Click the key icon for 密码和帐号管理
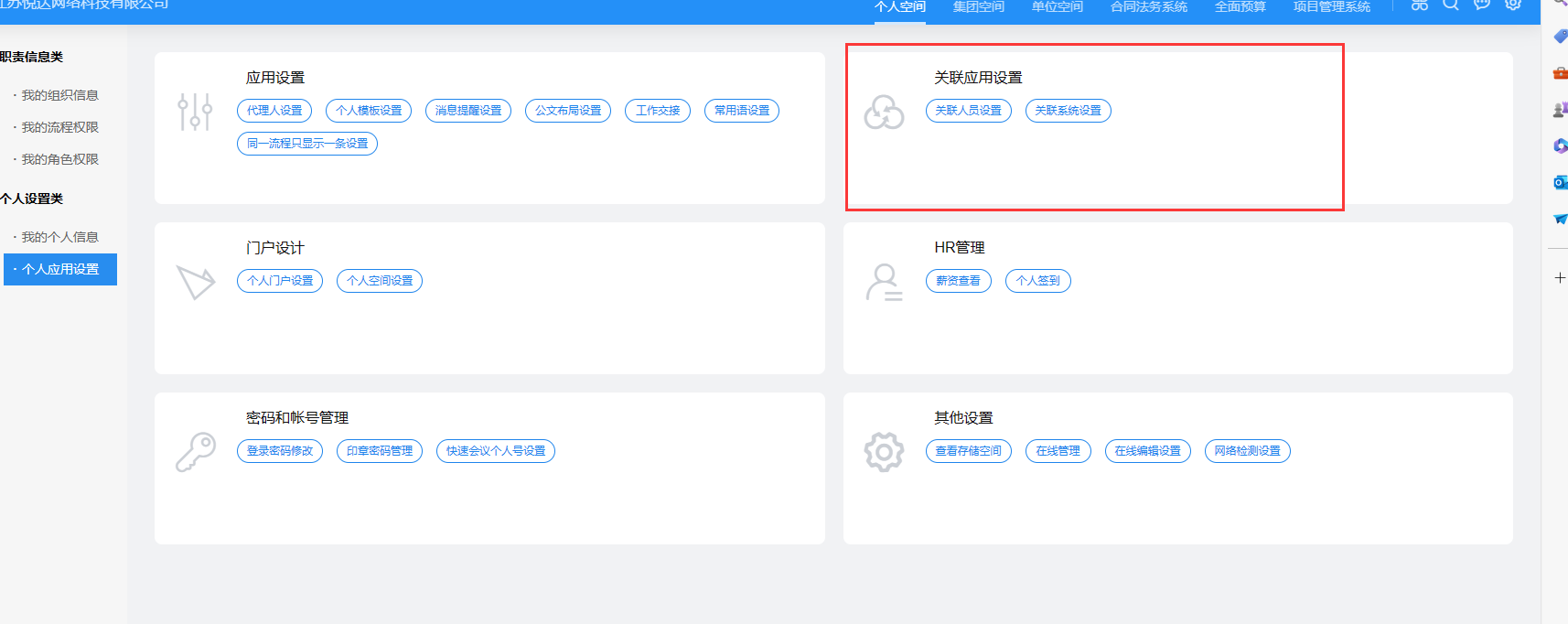The width and height of the screenshot is (1568, 624). tap(196, 452)
